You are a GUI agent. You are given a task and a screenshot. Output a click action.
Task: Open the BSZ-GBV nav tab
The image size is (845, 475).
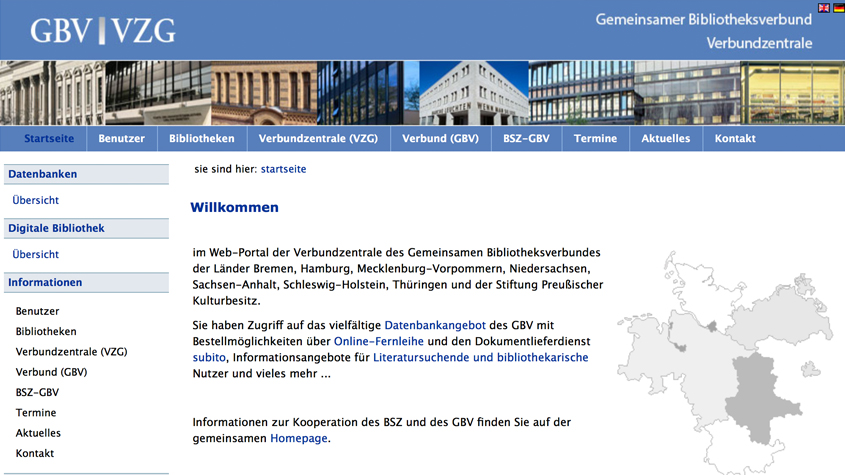[x=527, y=139]
